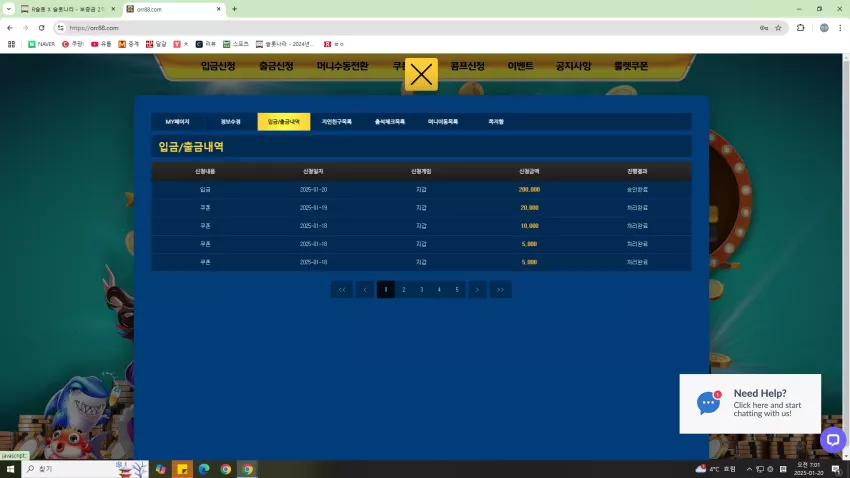Screen dimensions: 850x478
Task: Open the tab search dropdown arrow
Action: (8, 9)
